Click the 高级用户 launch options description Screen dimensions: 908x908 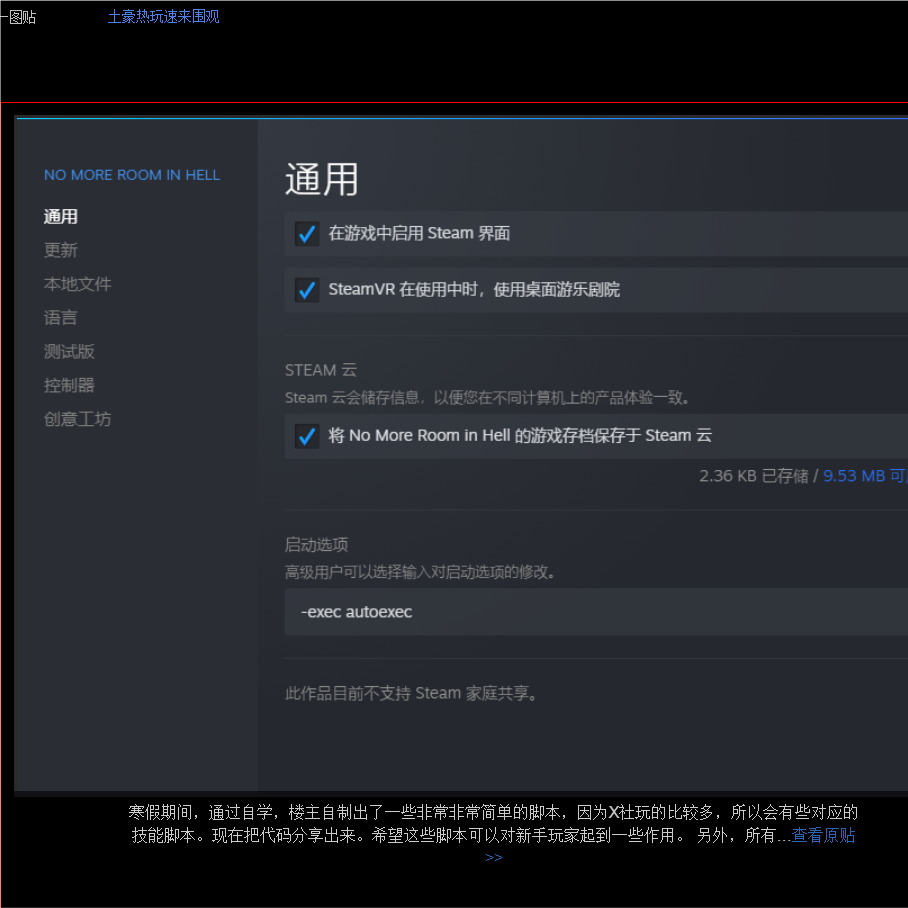[421, 572]
